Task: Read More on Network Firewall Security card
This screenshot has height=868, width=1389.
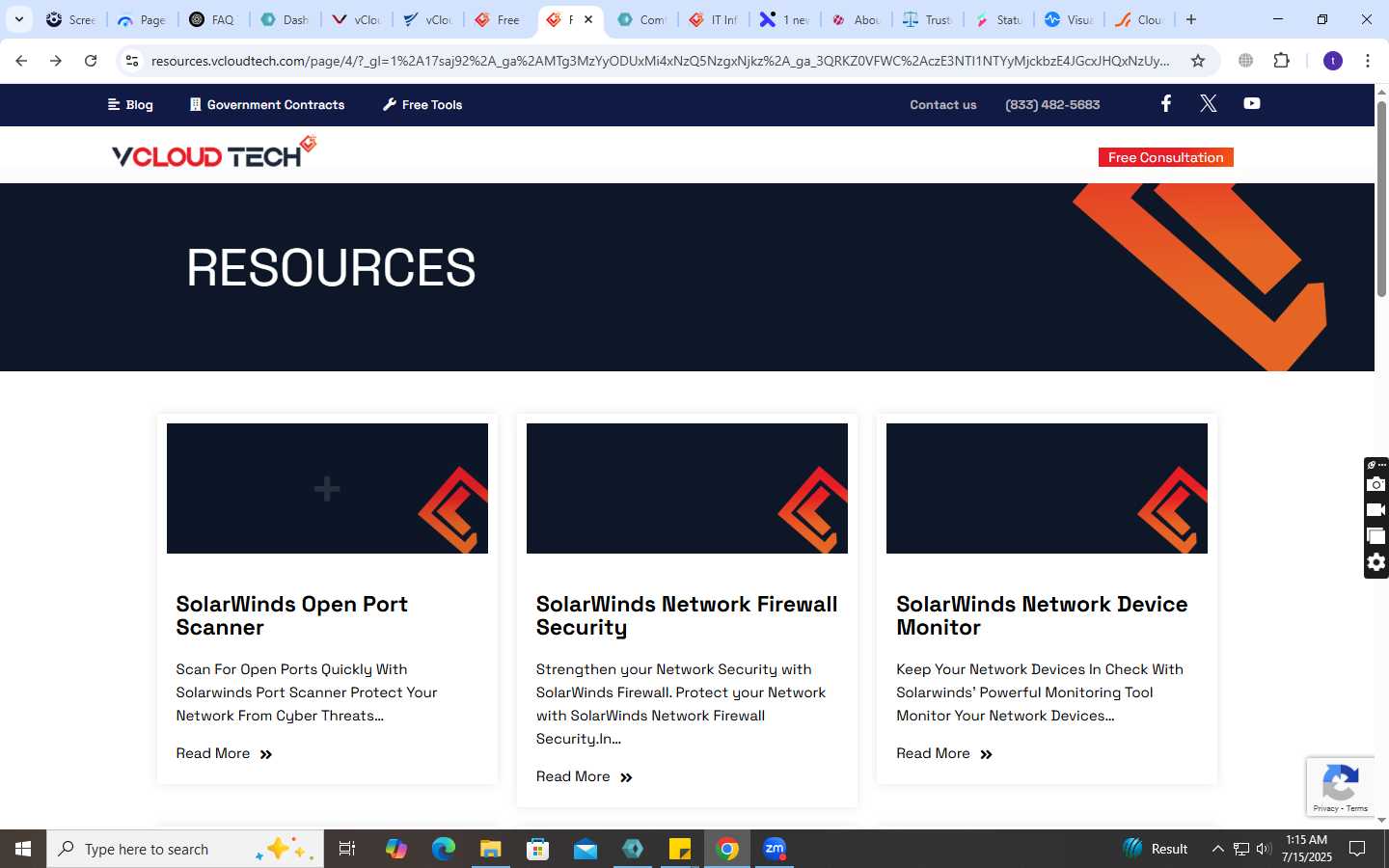Action: coord(584,776)
